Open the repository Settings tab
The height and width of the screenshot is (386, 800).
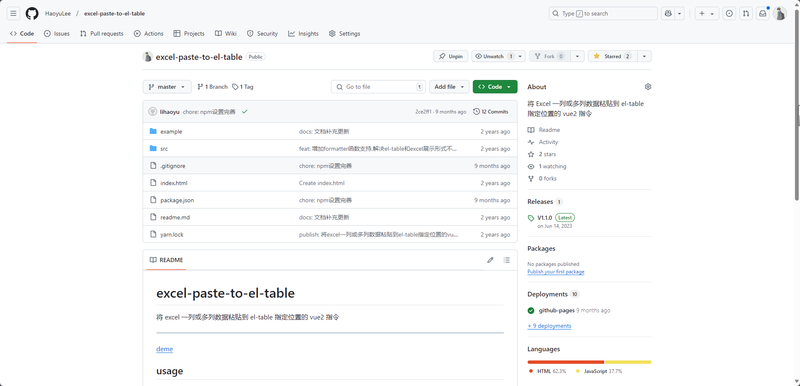pos(344,34)
